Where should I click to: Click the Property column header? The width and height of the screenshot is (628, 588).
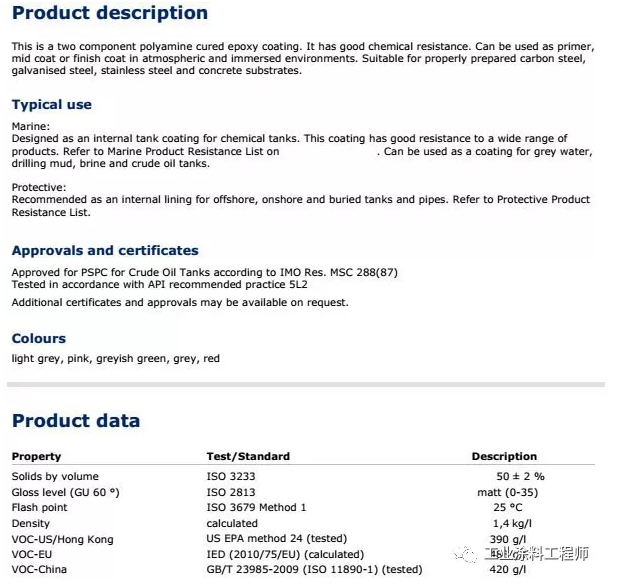pyautogui.click(x=36, y=456)
